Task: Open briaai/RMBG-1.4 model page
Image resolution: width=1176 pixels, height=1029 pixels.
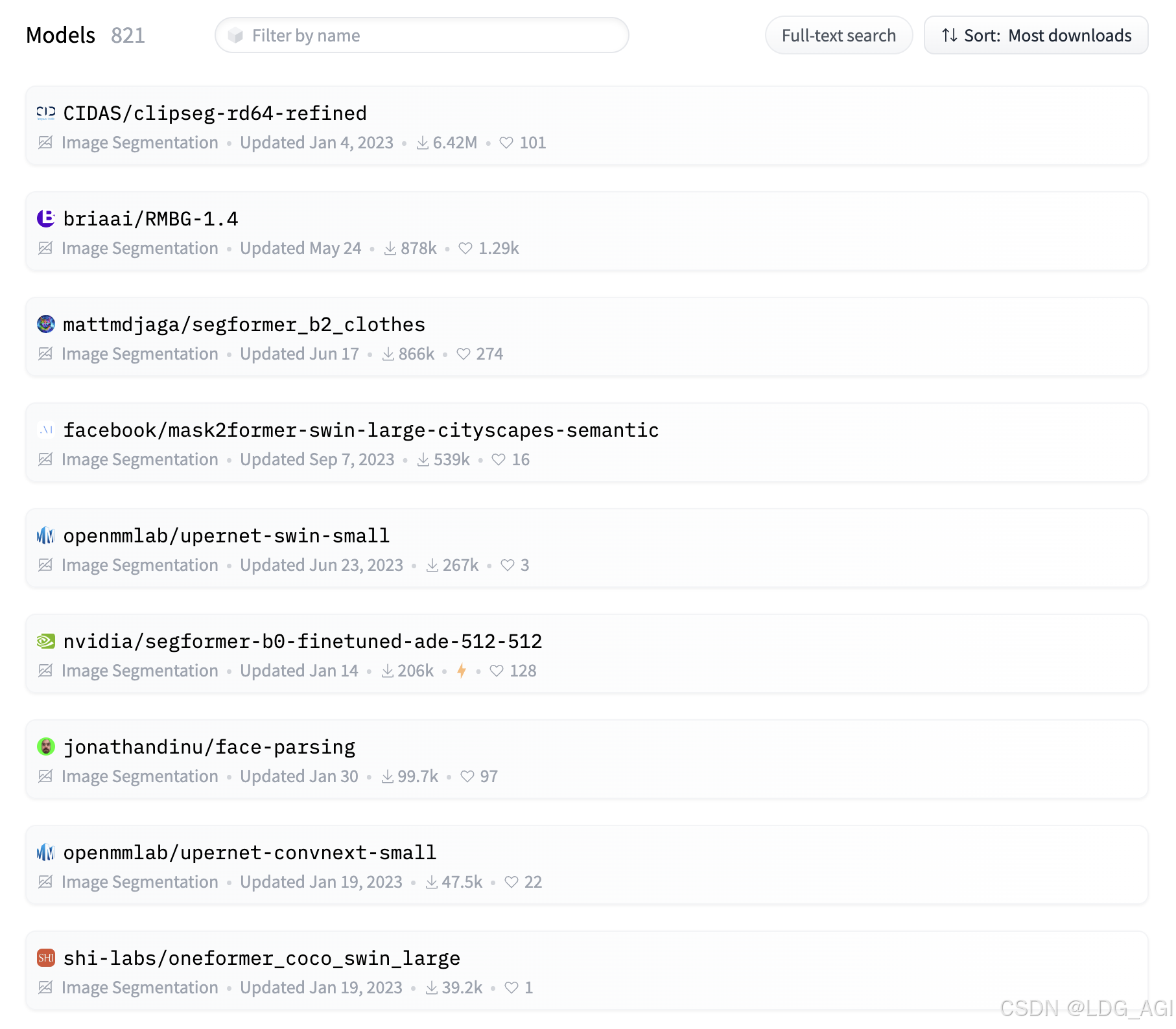Action: [151, 219]
